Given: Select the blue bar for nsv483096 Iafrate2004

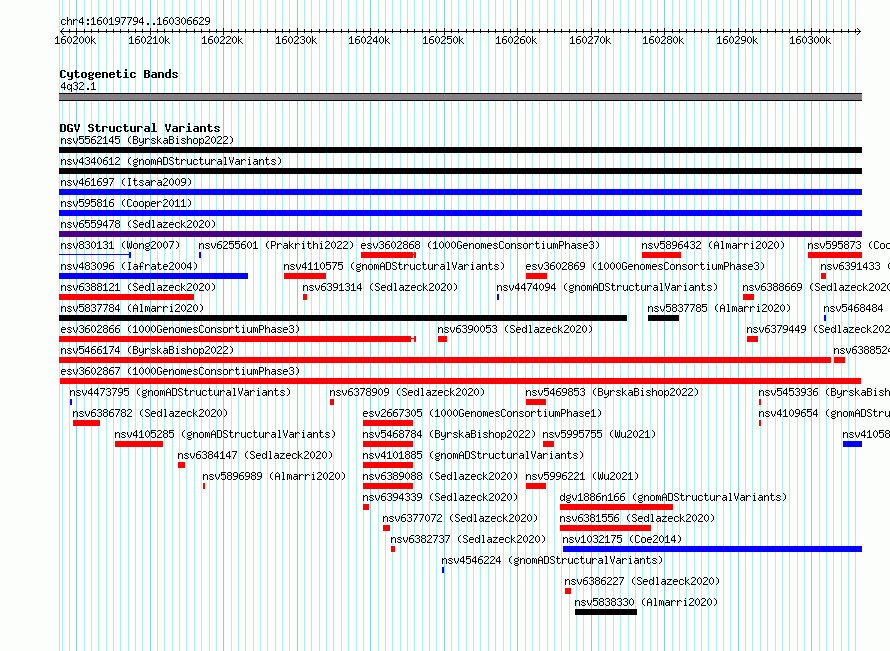Looking at the screenshot, I should [153, 276].
